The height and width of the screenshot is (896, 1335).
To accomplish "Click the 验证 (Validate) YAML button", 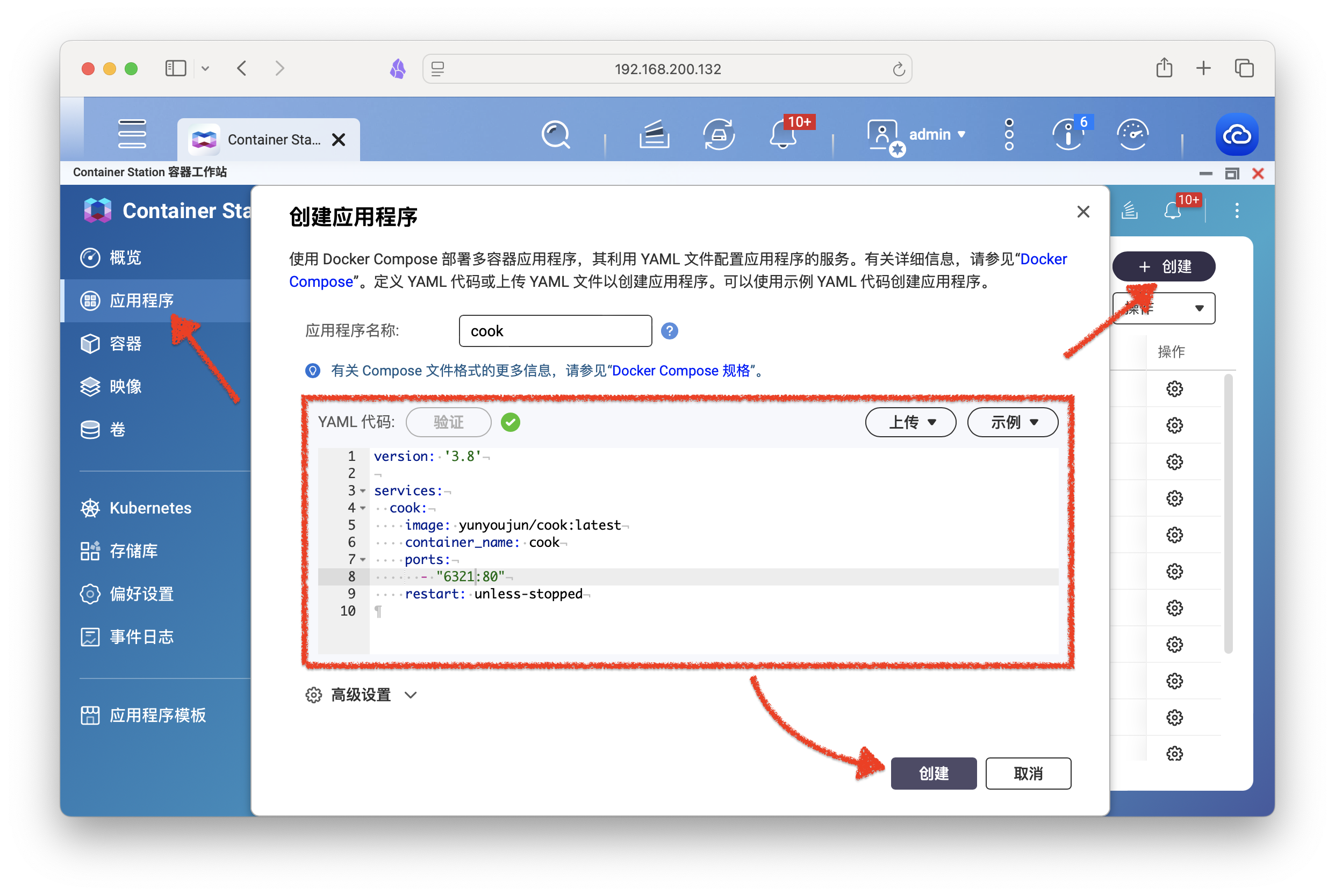I will click(x=447, y=422).
